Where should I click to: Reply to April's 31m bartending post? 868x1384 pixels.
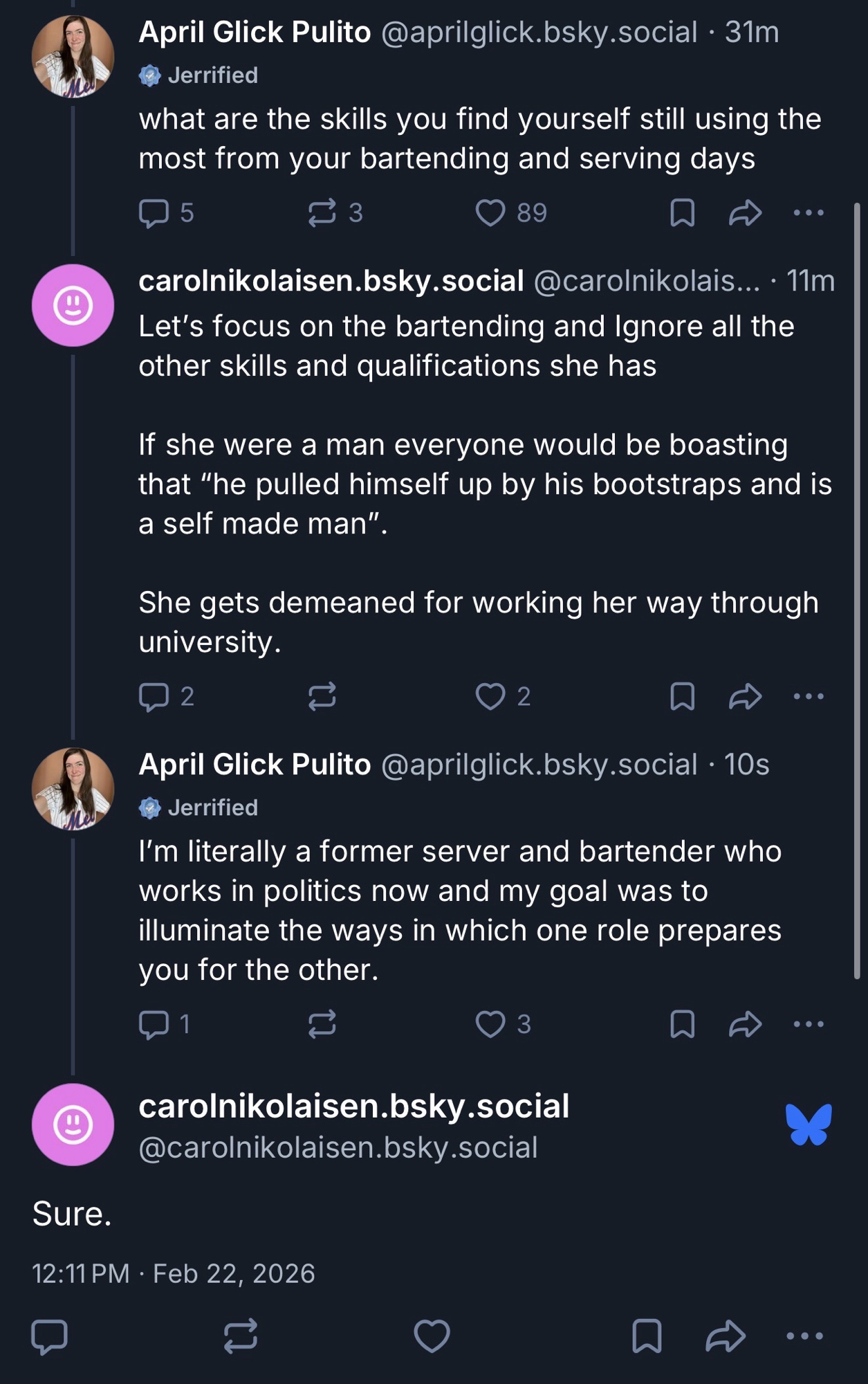(154, 212)
